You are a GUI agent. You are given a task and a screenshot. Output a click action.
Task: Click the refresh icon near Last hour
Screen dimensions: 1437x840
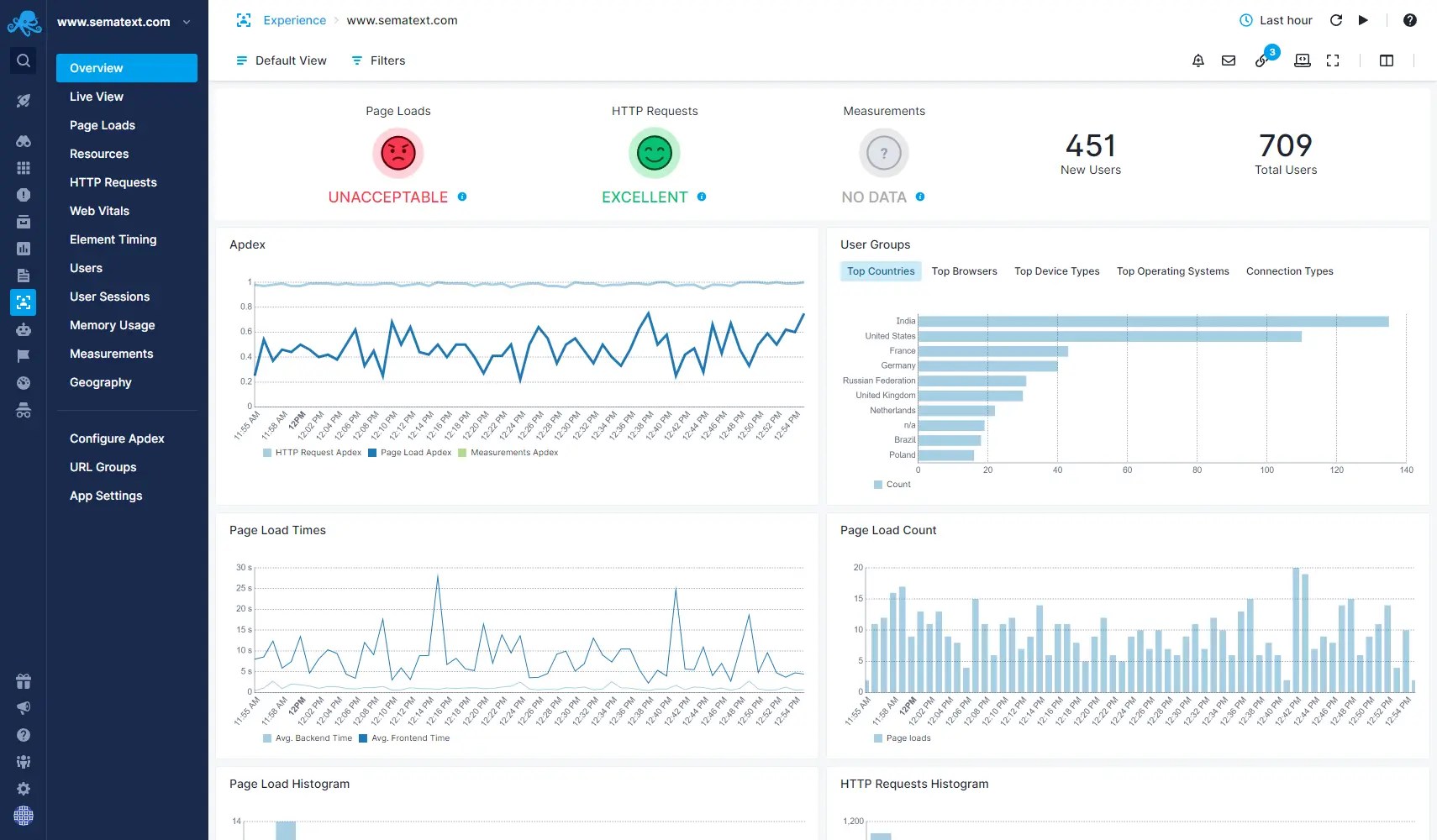point(1335,20)
